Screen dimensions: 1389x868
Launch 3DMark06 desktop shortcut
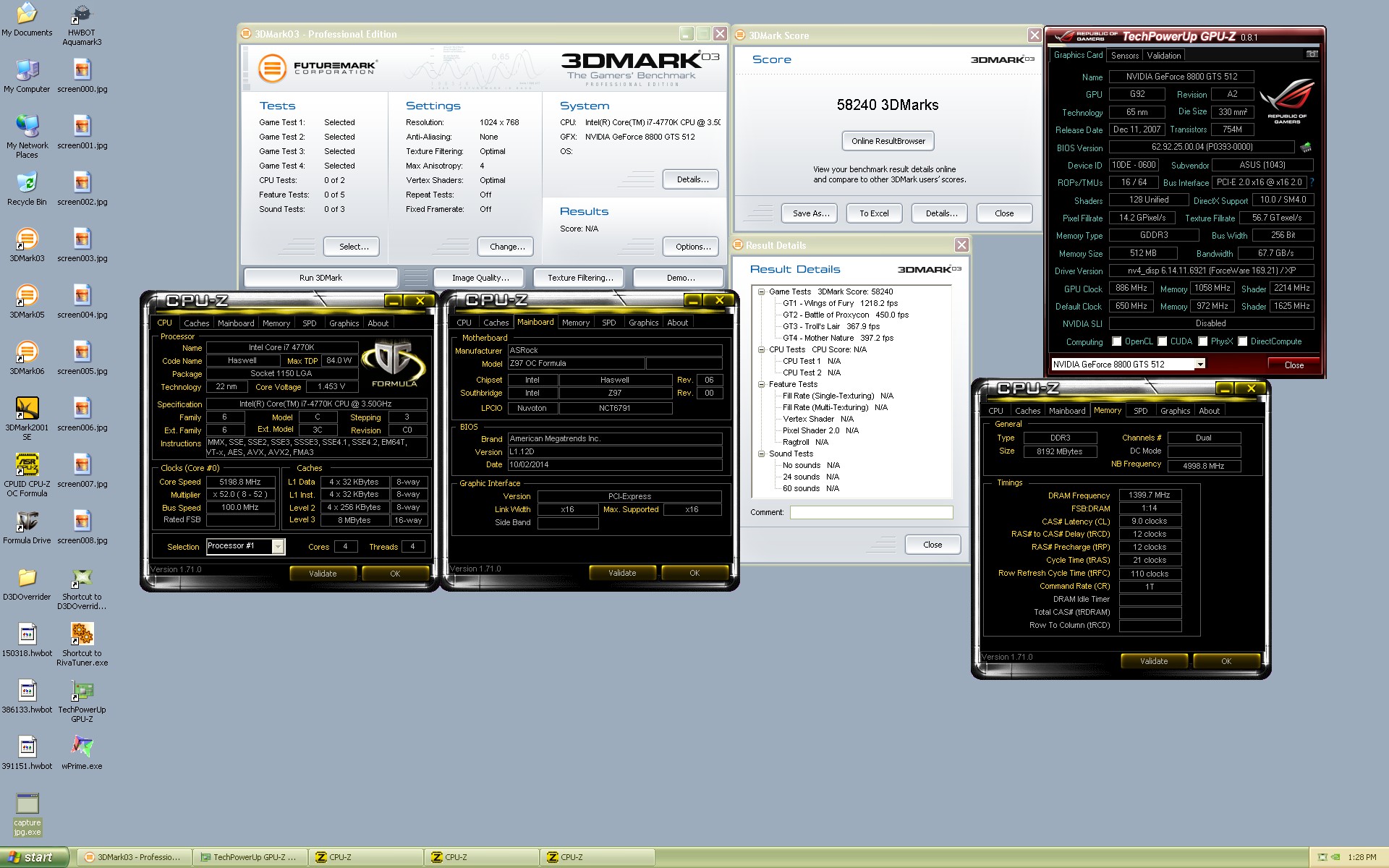point(27,358)
